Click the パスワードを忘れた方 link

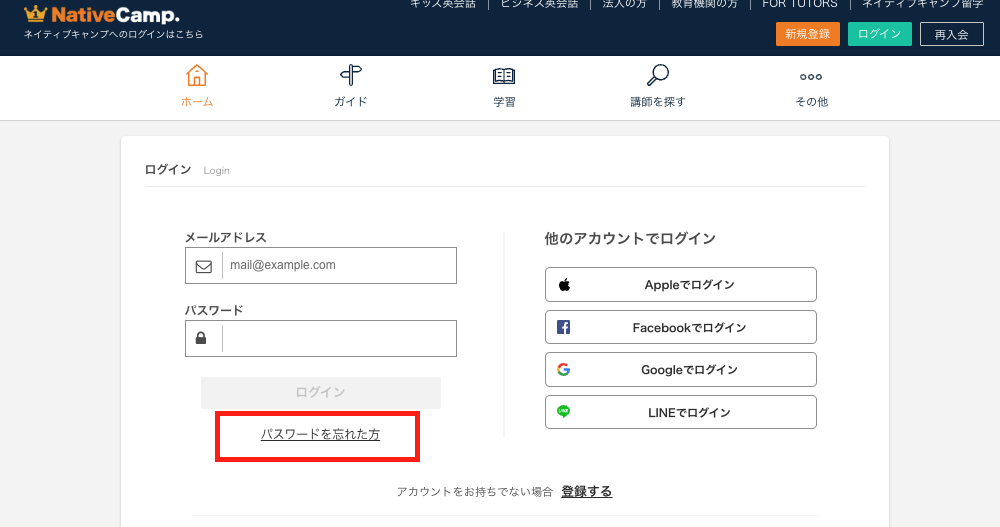(x=320, y=434)
